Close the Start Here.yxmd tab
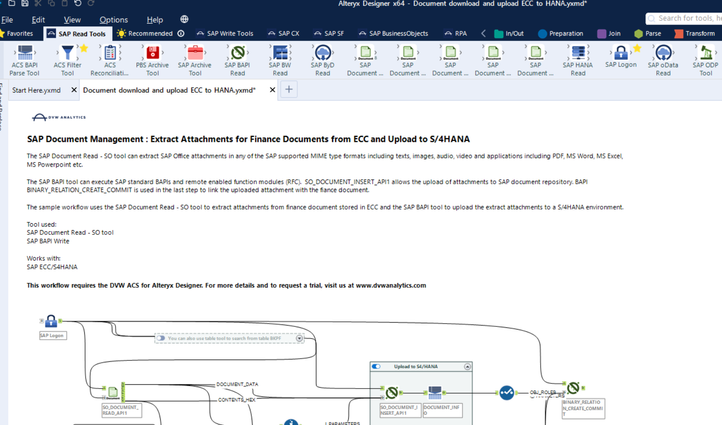 click(x=74, y=90)
